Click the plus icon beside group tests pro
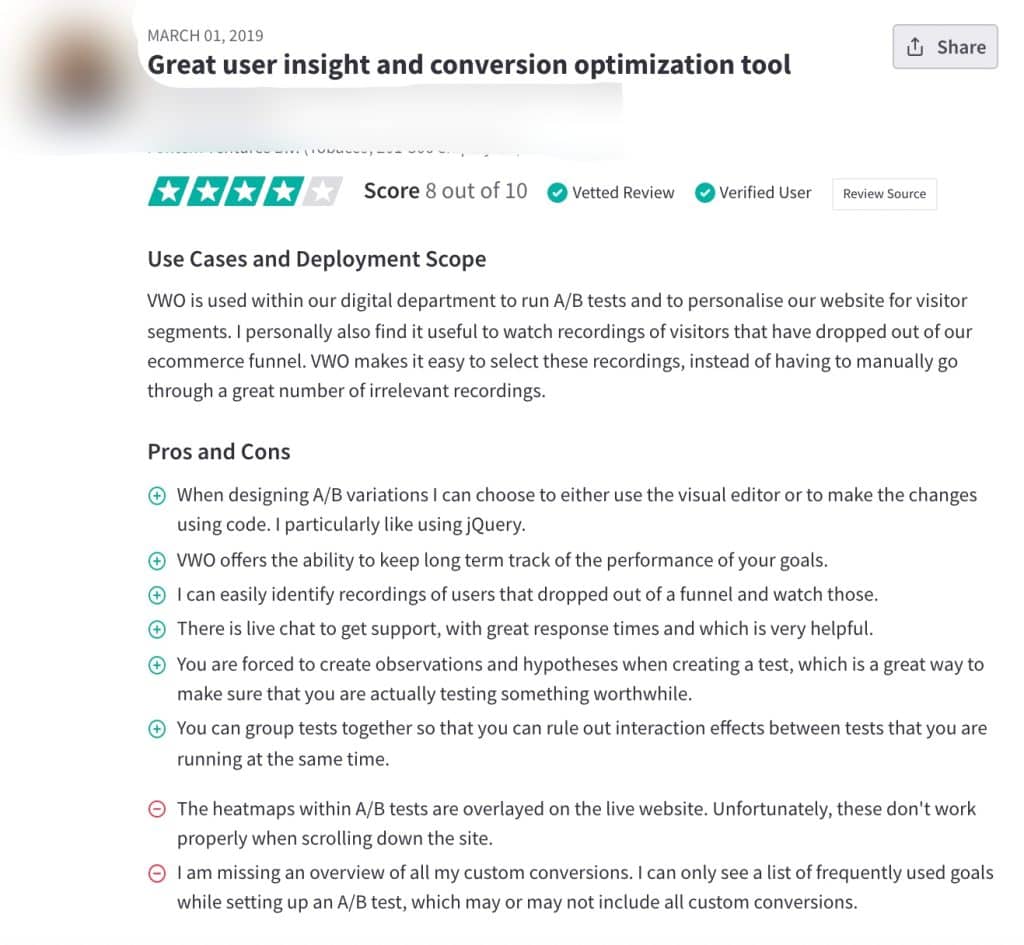Image resolution: width=1024 pixels, height=945 pixels. (157, 729)
